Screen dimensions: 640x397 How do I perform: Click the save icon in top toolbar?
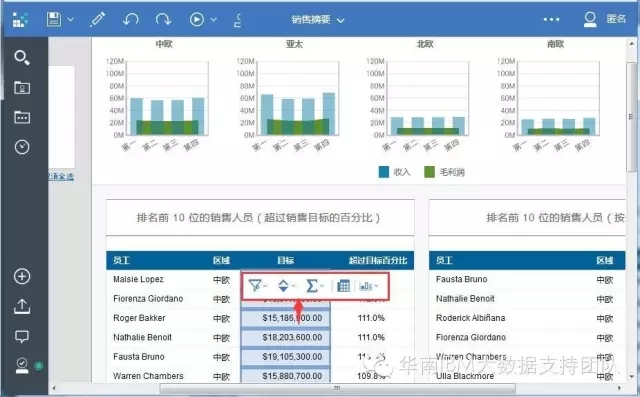coord(54,19)
